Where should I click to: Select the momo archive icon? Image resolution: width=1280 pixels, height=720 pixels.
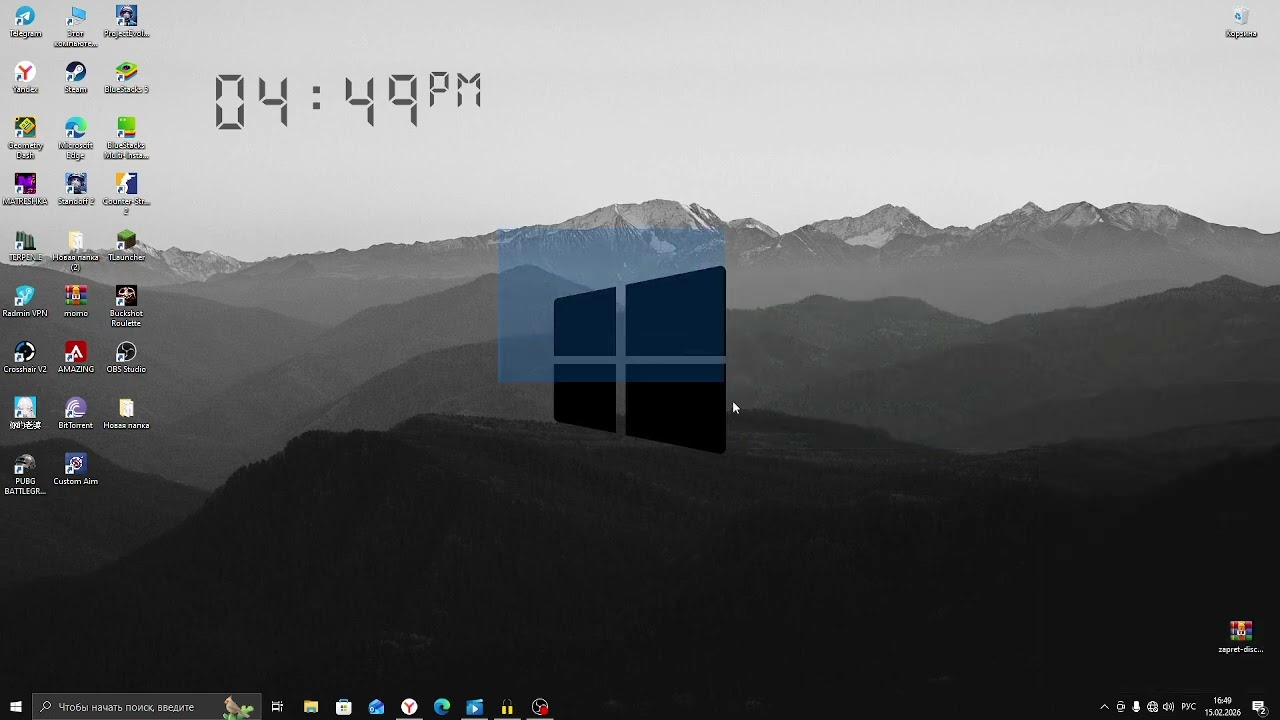pyautogui.click(x=76, y=302)
